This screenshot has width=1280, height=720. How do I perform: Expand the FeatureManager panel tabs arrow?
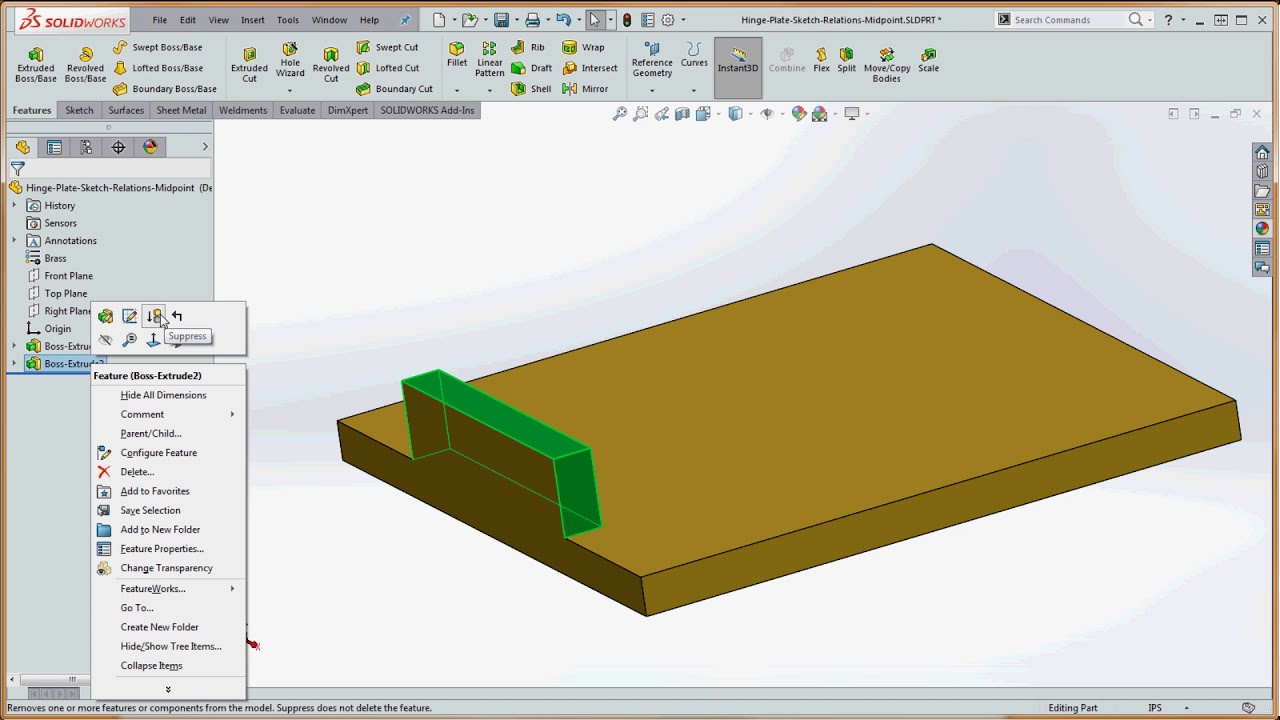tap(205, 147)
